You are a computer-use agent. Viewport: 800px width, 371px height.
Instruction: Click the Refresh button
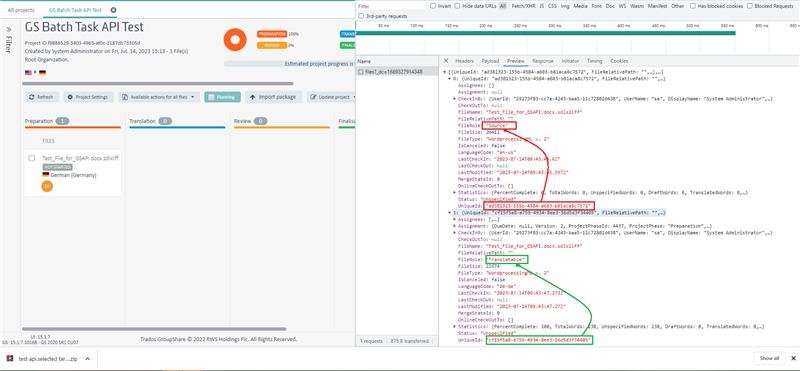pos(42,97)
